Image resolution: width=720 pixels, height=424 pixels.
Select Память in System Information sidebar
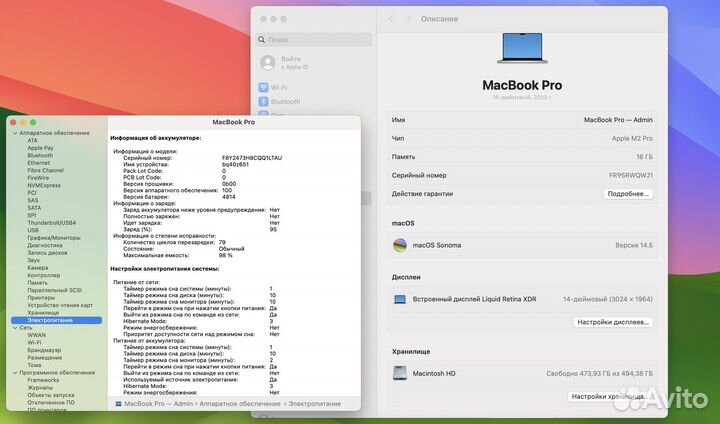37,283
